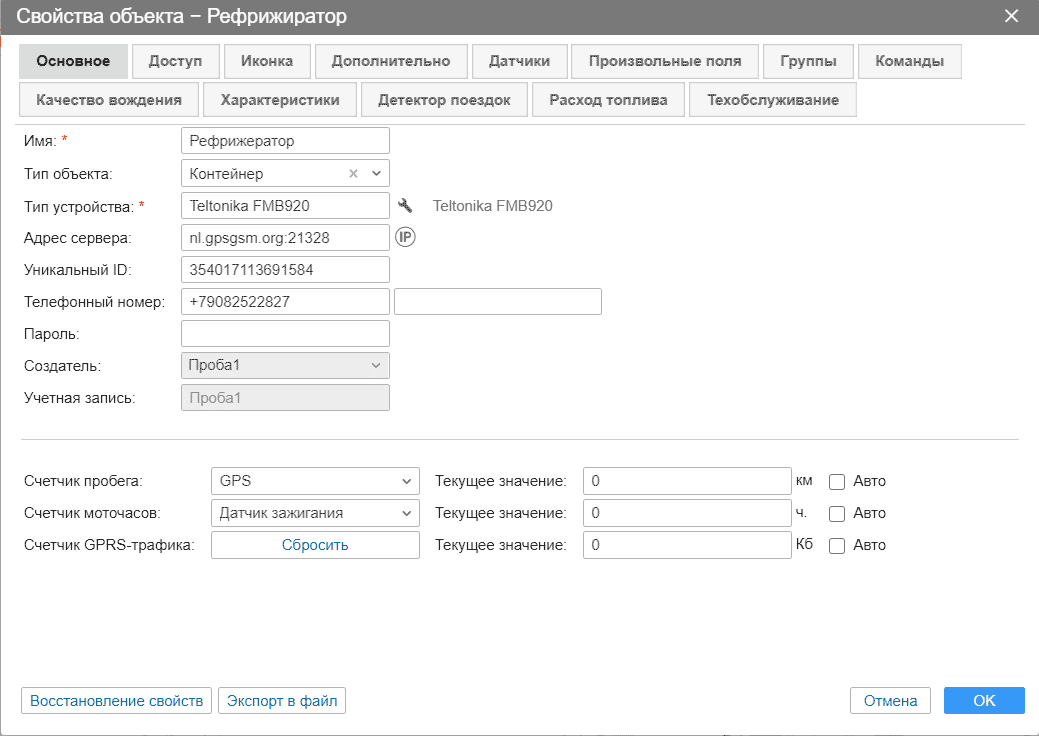1039x736 pixels.
Task: Switch to Детектор поездок tab
Action: tap(445, 99)
